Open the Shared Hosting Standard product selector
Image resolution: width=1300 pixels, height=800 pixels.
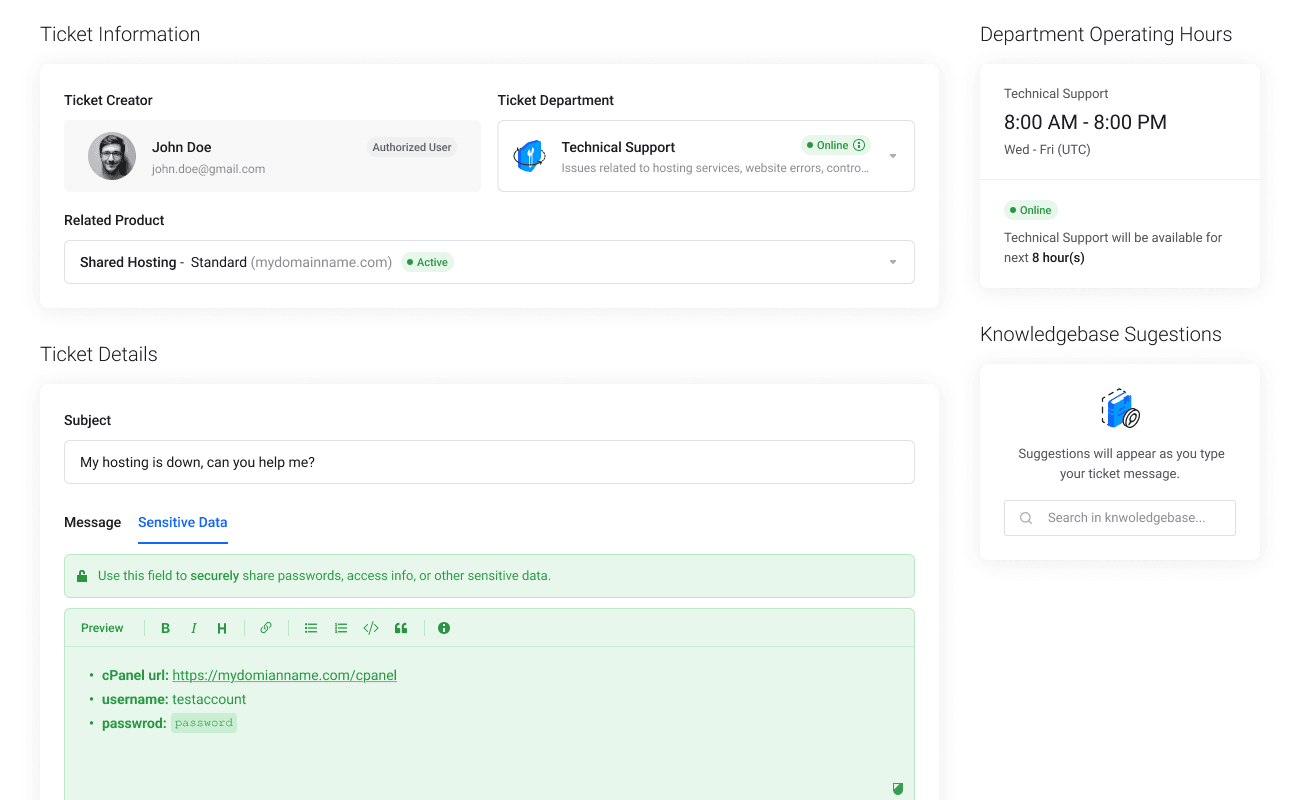pos(489,262)
